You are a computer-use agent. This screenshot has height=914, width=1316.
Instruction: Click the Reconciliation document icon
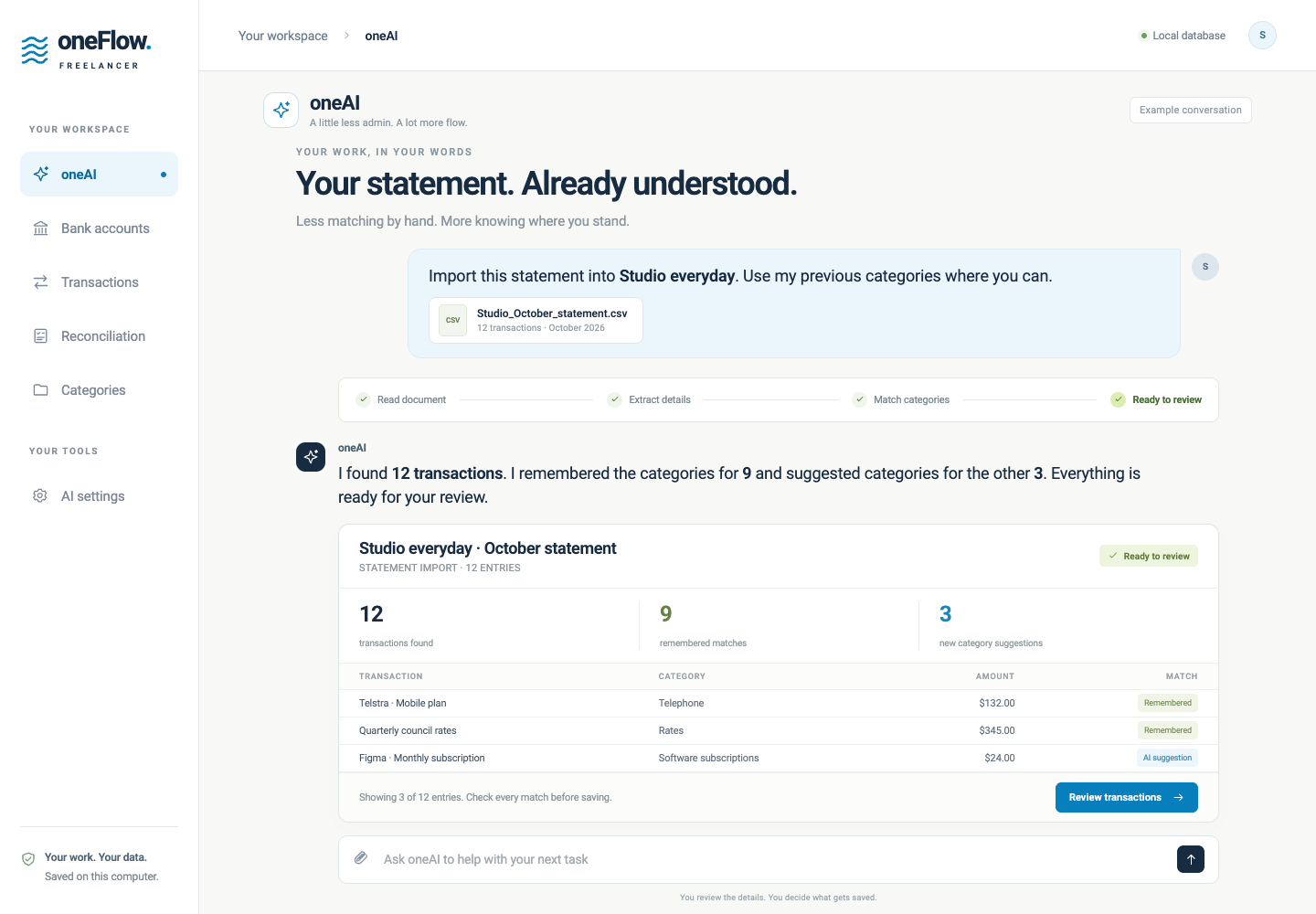click(x=41, y=336)
